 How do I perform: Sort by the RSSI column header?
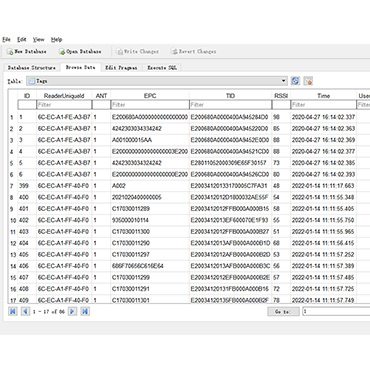tap(281, 96)
